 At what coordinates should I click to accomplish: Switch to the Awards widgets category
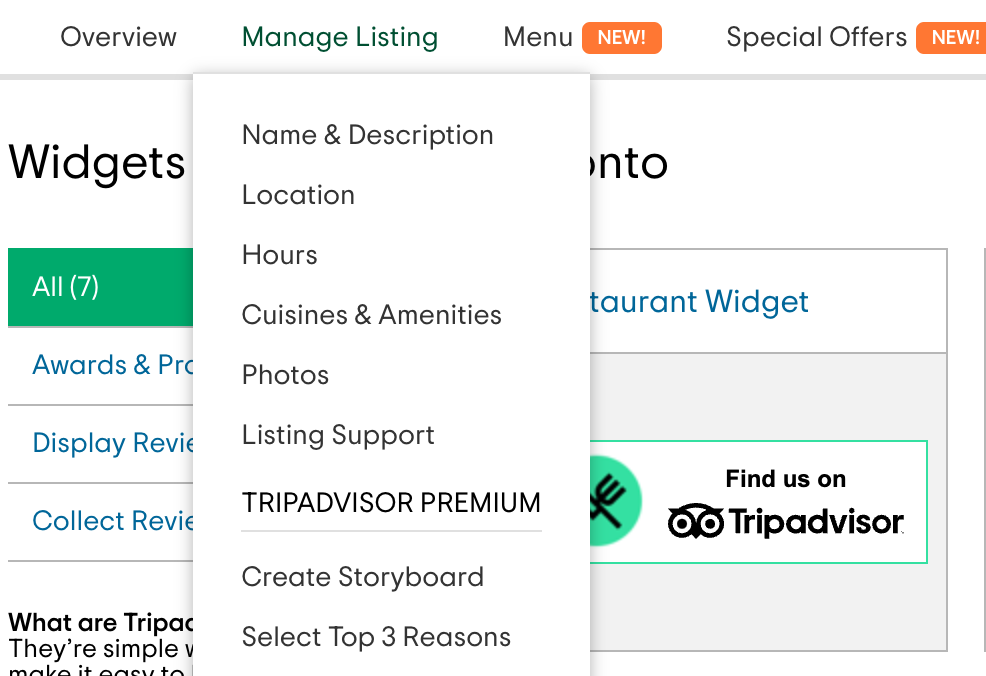[112, 365]
